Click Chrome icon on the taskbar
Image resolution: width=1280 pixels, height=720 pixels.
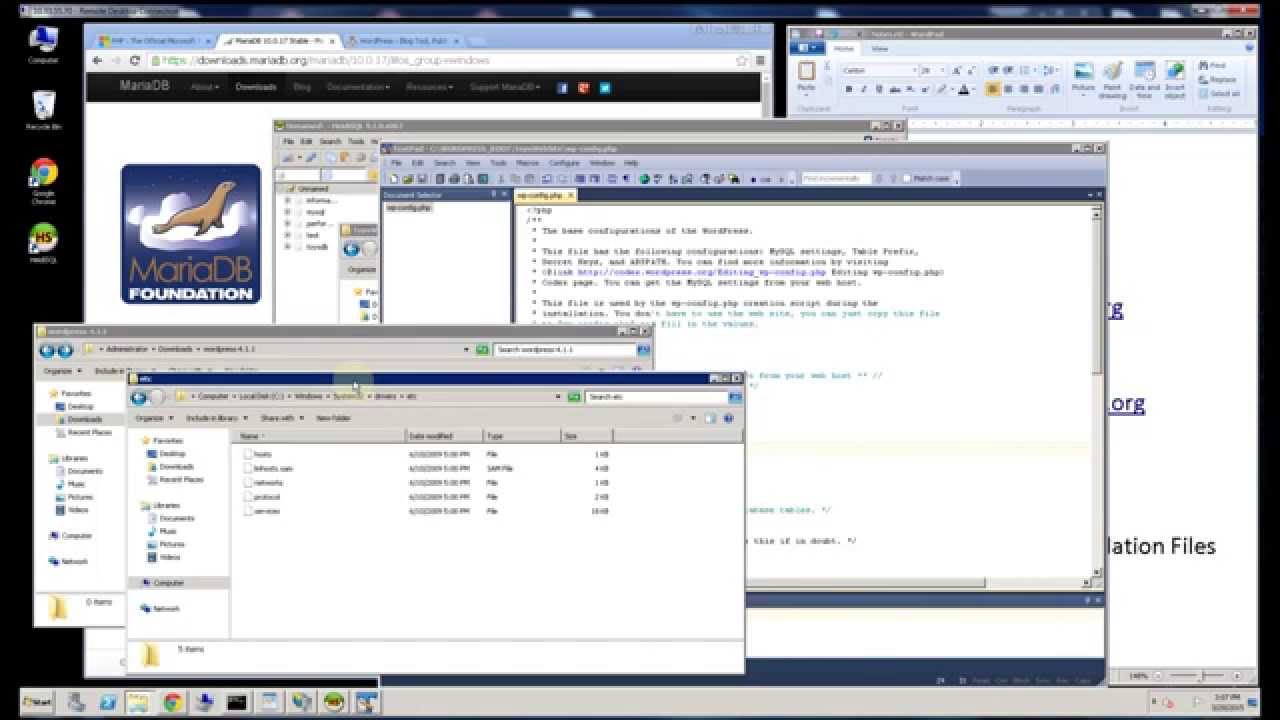171,703
